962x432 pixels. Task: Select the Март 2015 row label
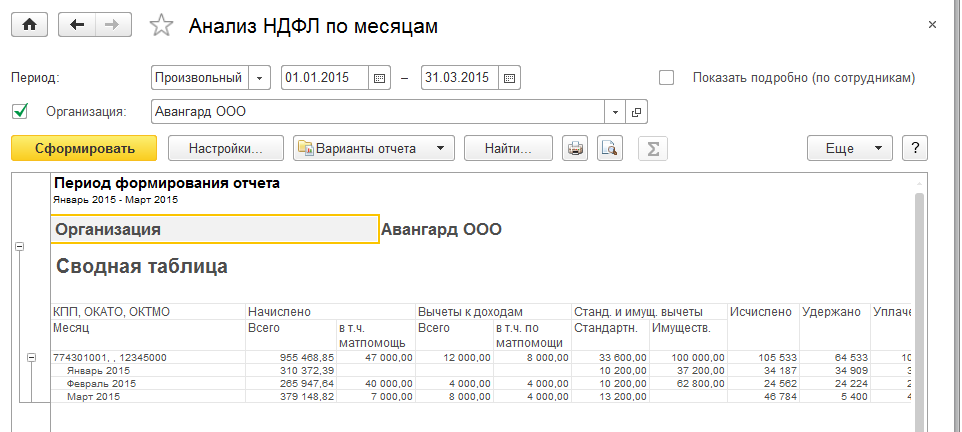[93, 396]
